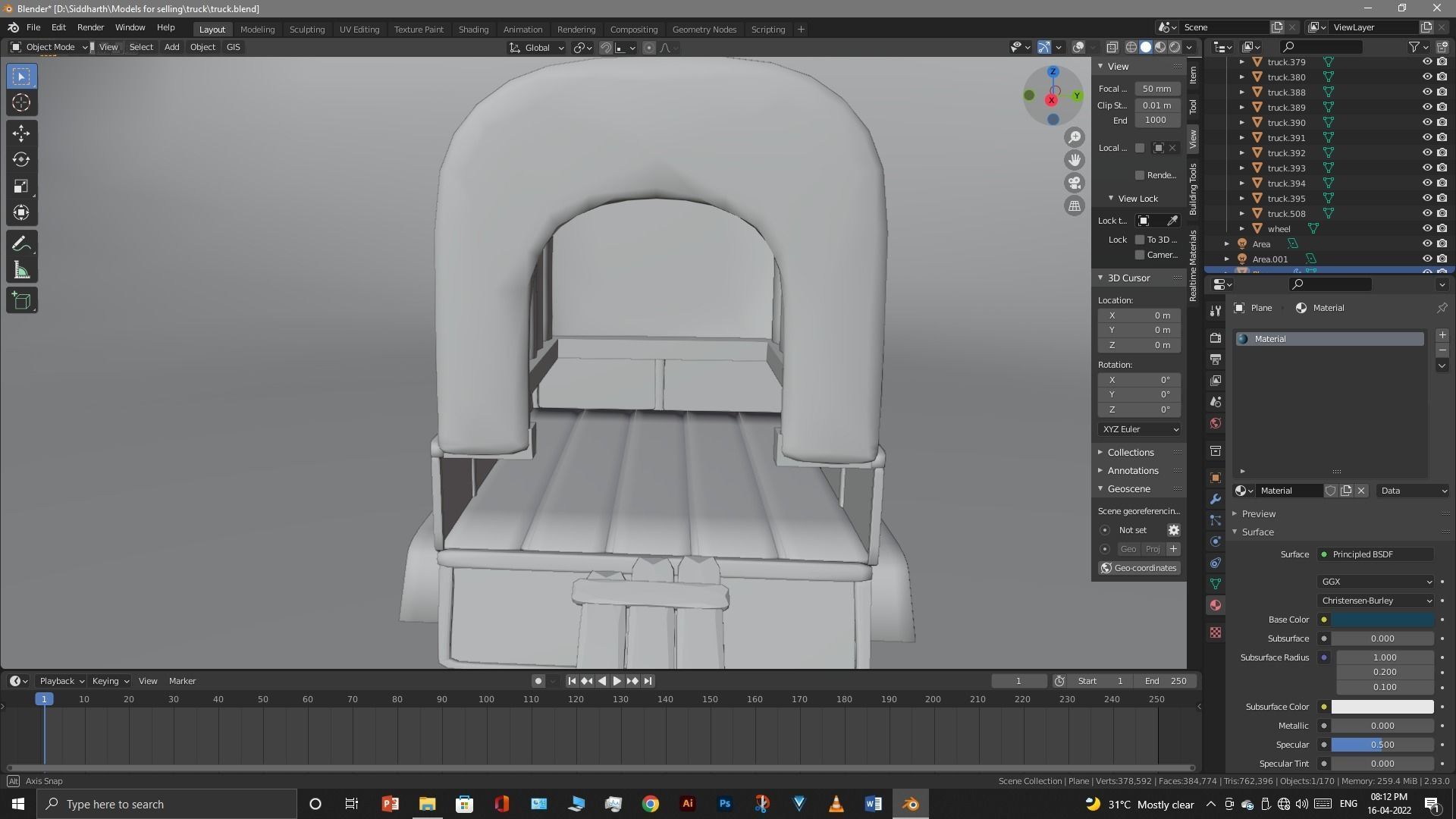Open the XYZ Euler rotation dropdown
Screen dimensions: 1456x819
point(1139,429)
